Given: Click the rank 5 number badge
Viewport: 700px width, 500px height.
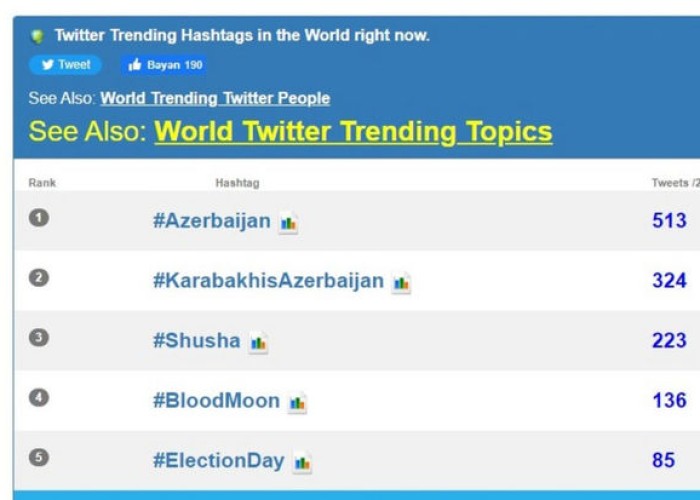Looking at the screenshot, I should tap(39, 457).
